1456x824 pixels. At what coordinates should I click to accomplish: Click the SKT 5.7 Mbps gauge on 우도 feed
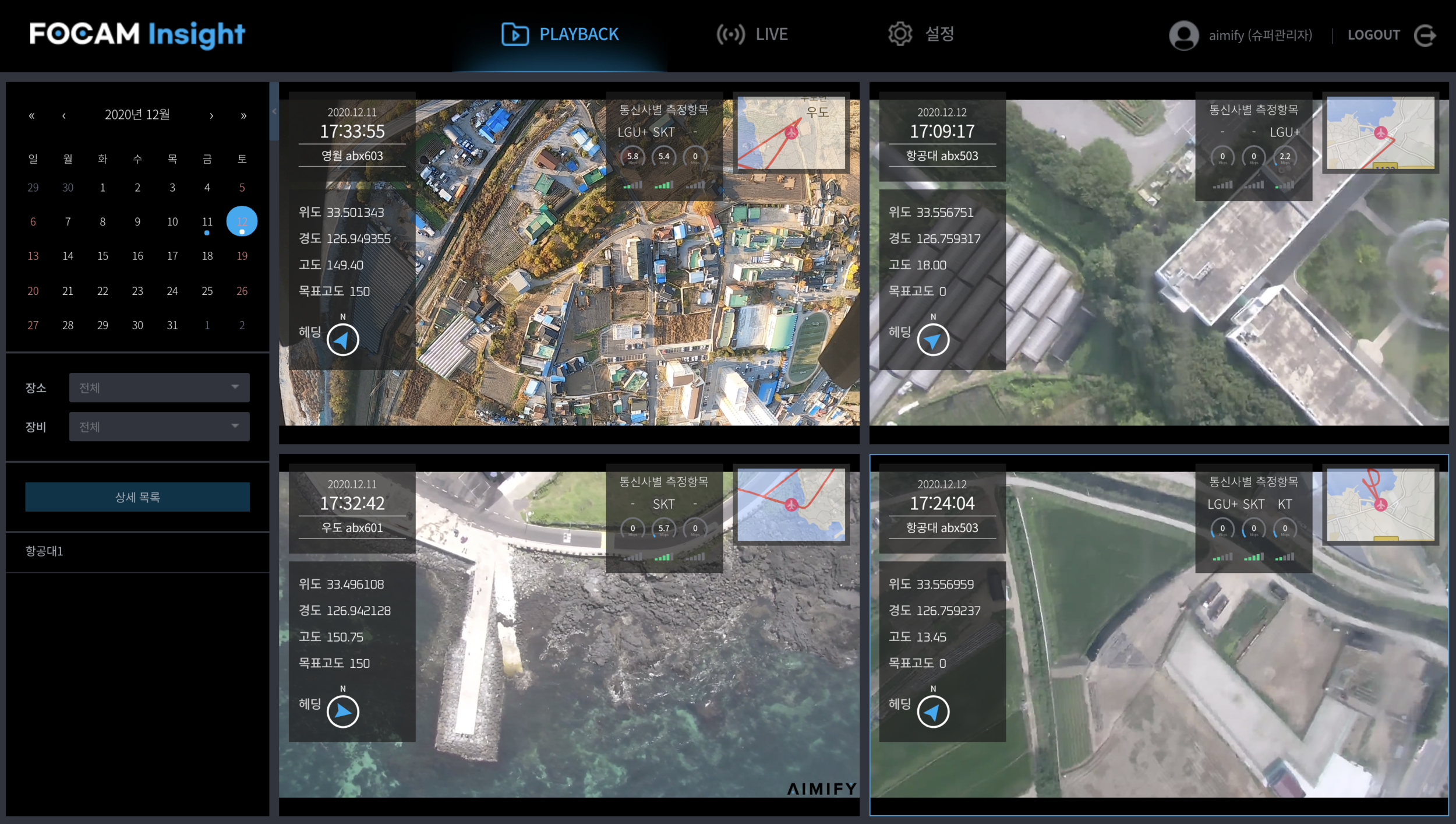click(664, 529)
